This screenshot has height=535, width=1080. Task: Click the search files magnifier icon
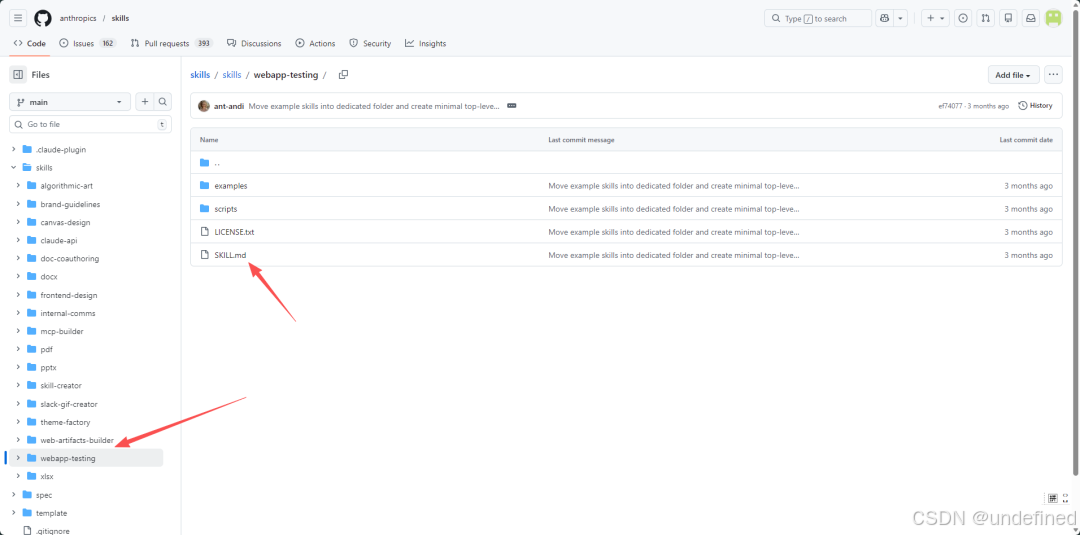[163, 102]
